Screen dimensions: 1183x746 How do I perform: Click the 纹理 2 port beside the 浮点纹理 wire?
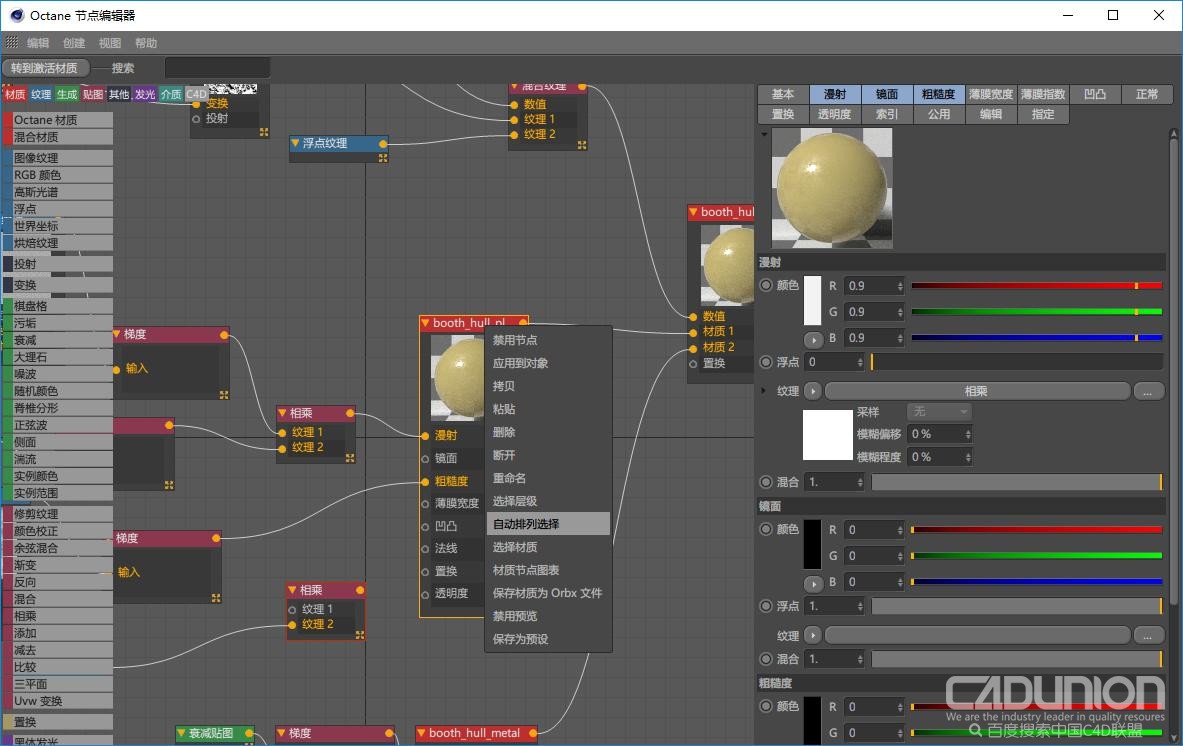[515, 134]
